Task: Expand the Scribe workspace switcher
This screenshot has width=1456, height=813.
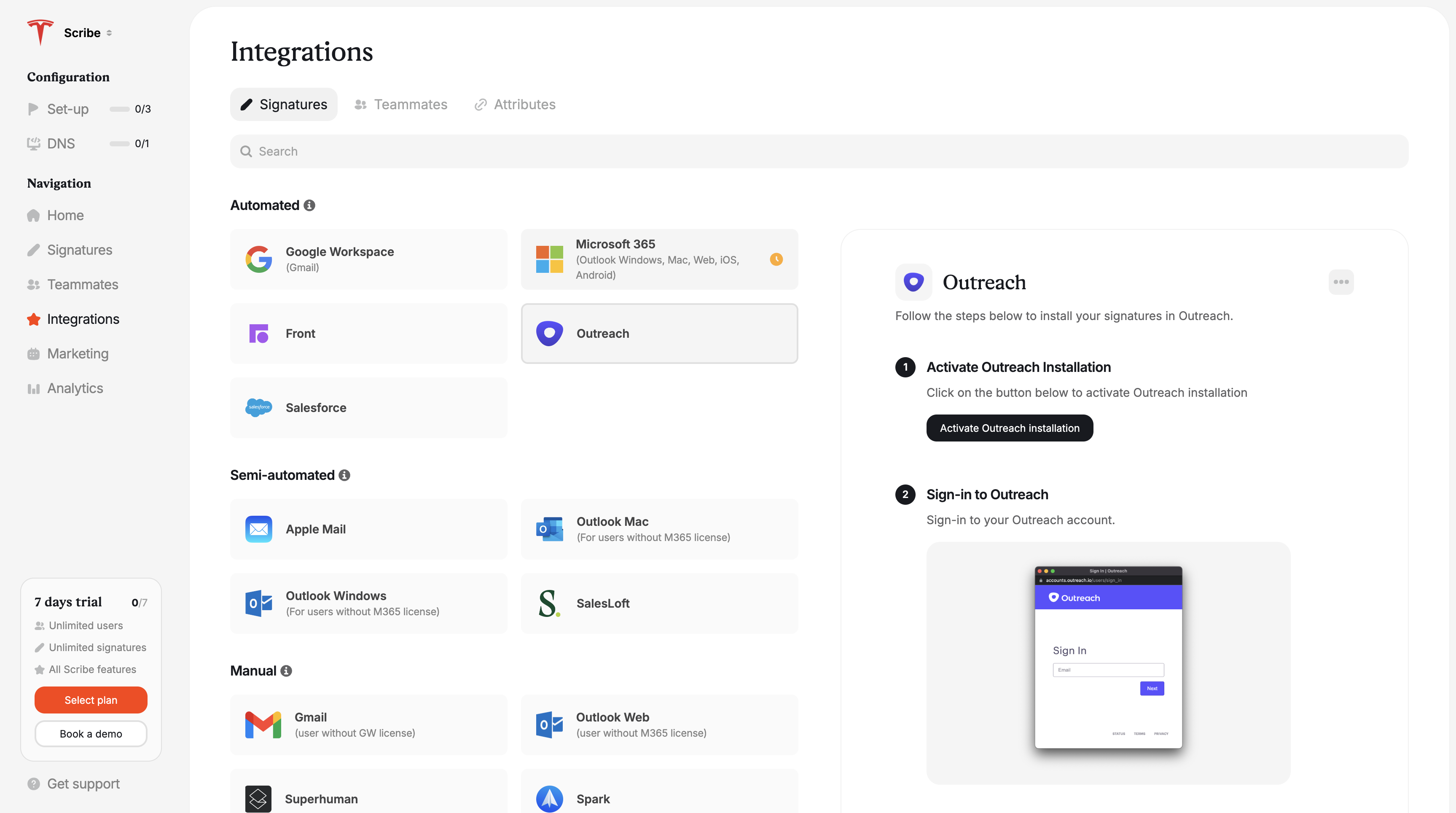Action: [x=88, y=33]
